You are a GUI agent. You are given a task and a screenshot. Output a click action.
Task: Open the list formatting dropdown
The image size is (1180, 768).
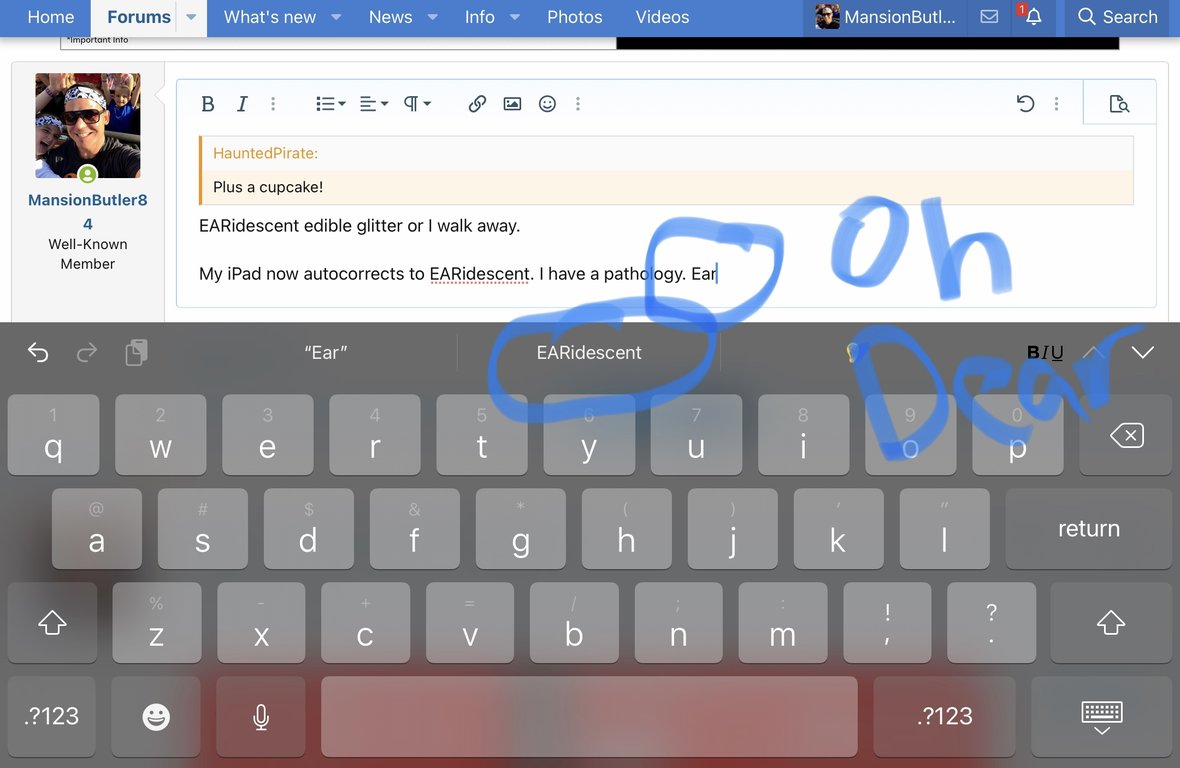tap(330, 104)
